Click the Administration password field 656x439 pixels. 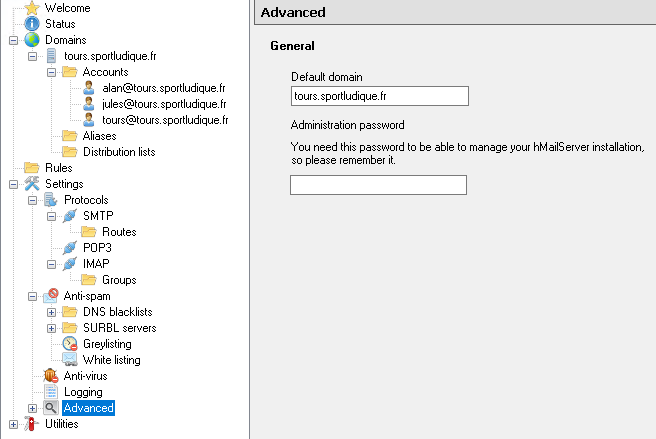coord(378,185)
